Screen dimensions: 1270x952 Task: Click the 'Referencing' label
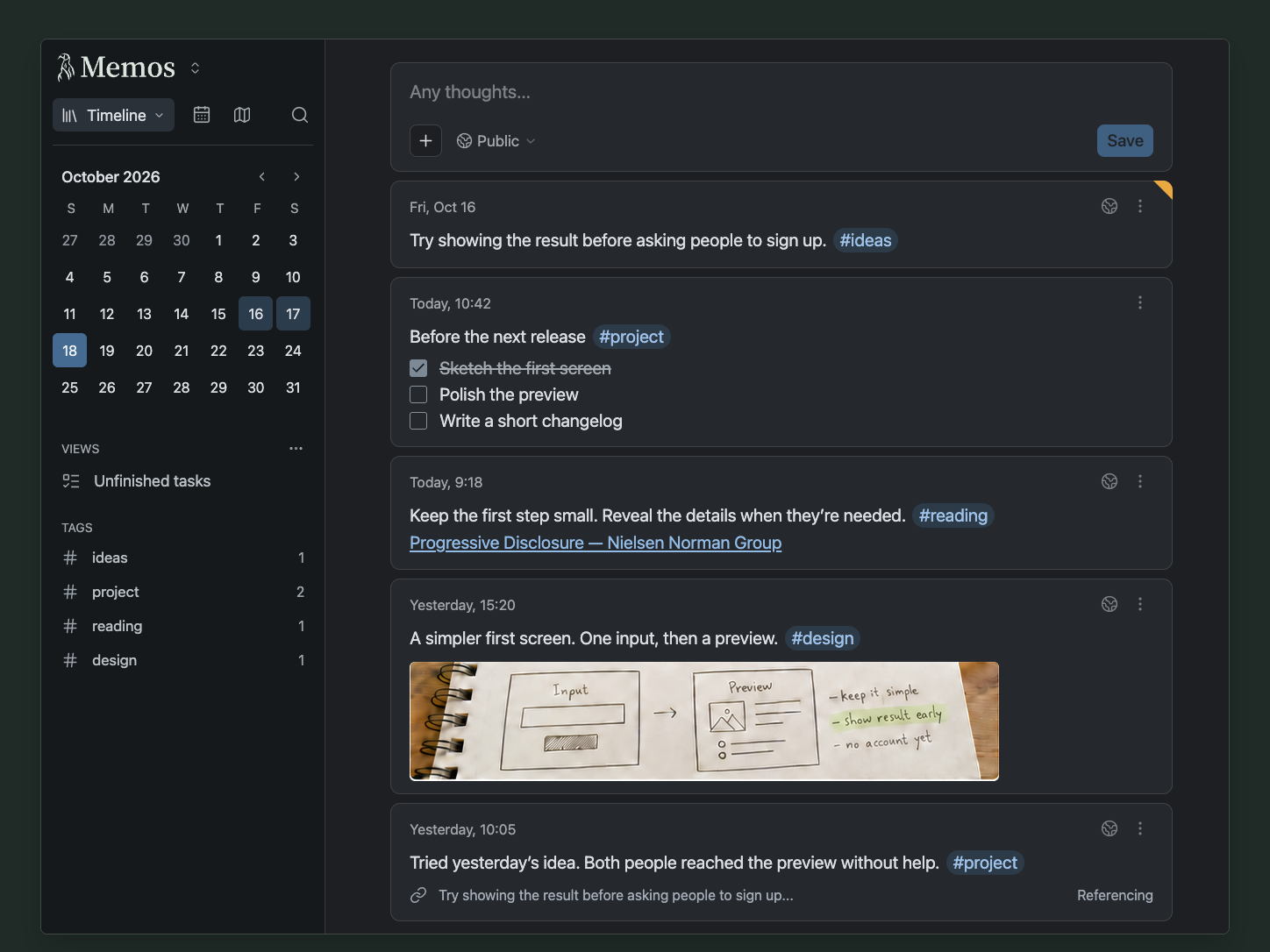tap(1115, 895)
